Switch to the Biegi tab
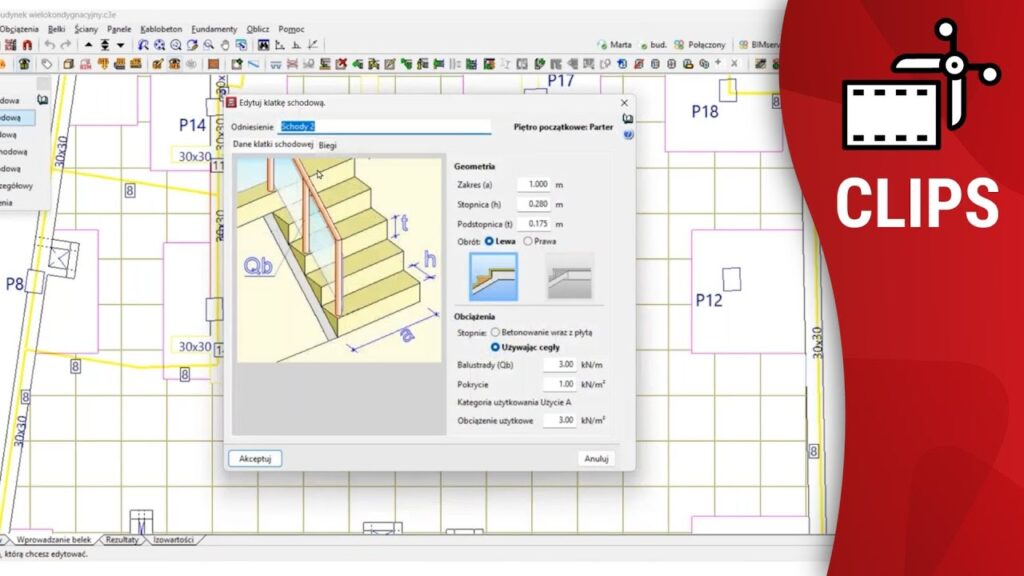The height and width of the screenshot is (576, 1024). [x=328, y=145]
